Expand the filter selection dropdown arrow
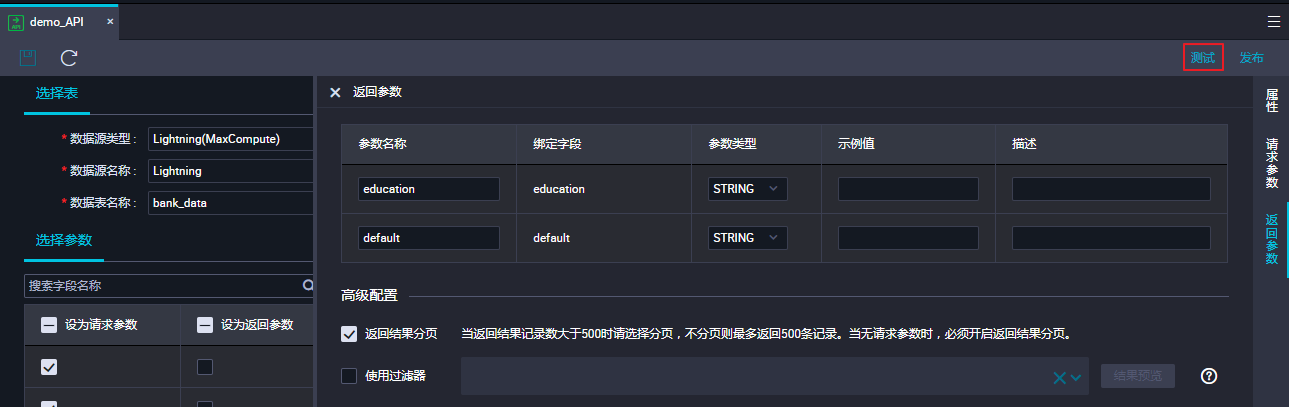Viewport: 1289px width, 407px height. pos(1076,377)
